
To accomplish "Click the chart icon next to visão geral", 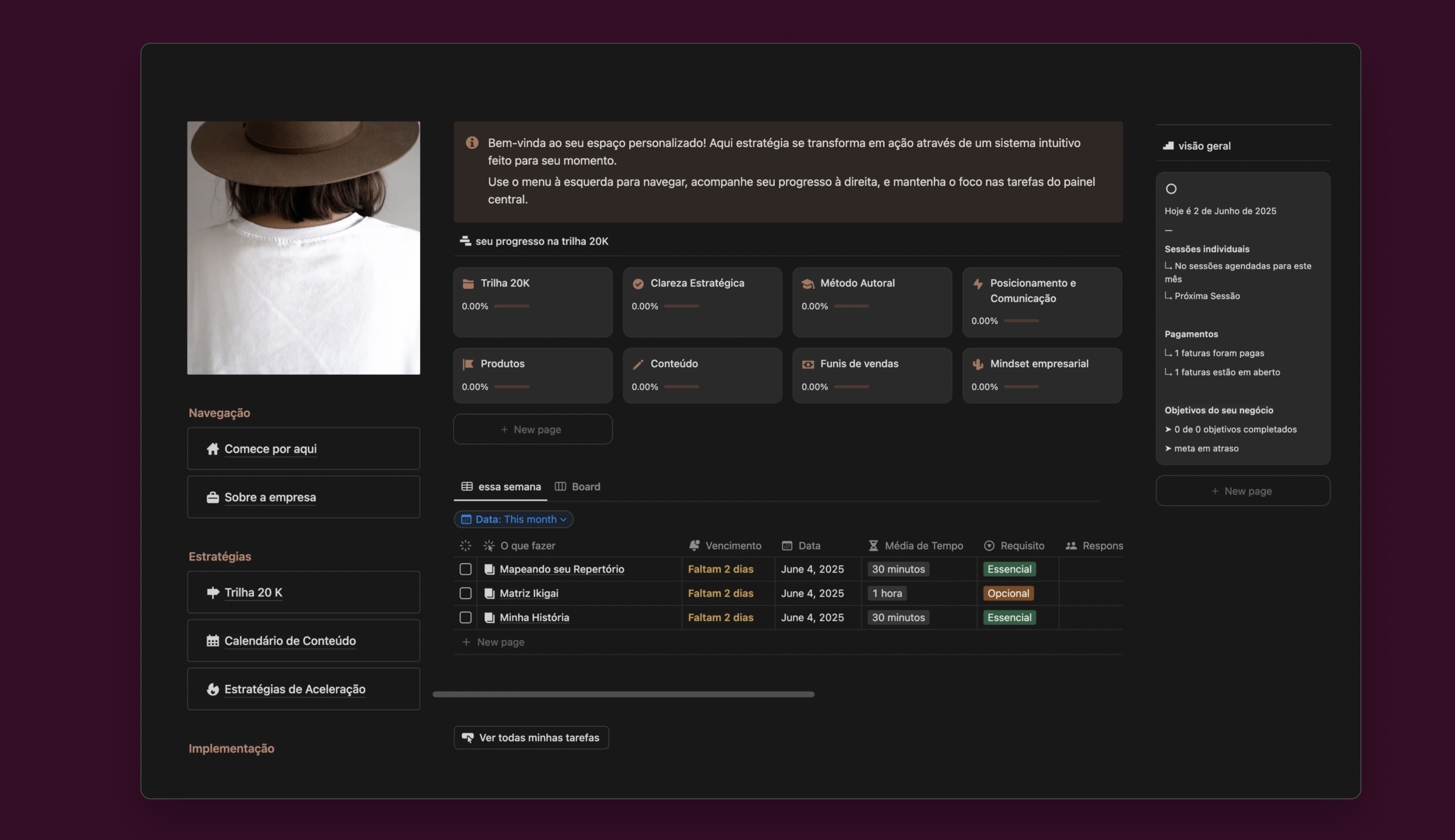I will [x=1168, y=145].
